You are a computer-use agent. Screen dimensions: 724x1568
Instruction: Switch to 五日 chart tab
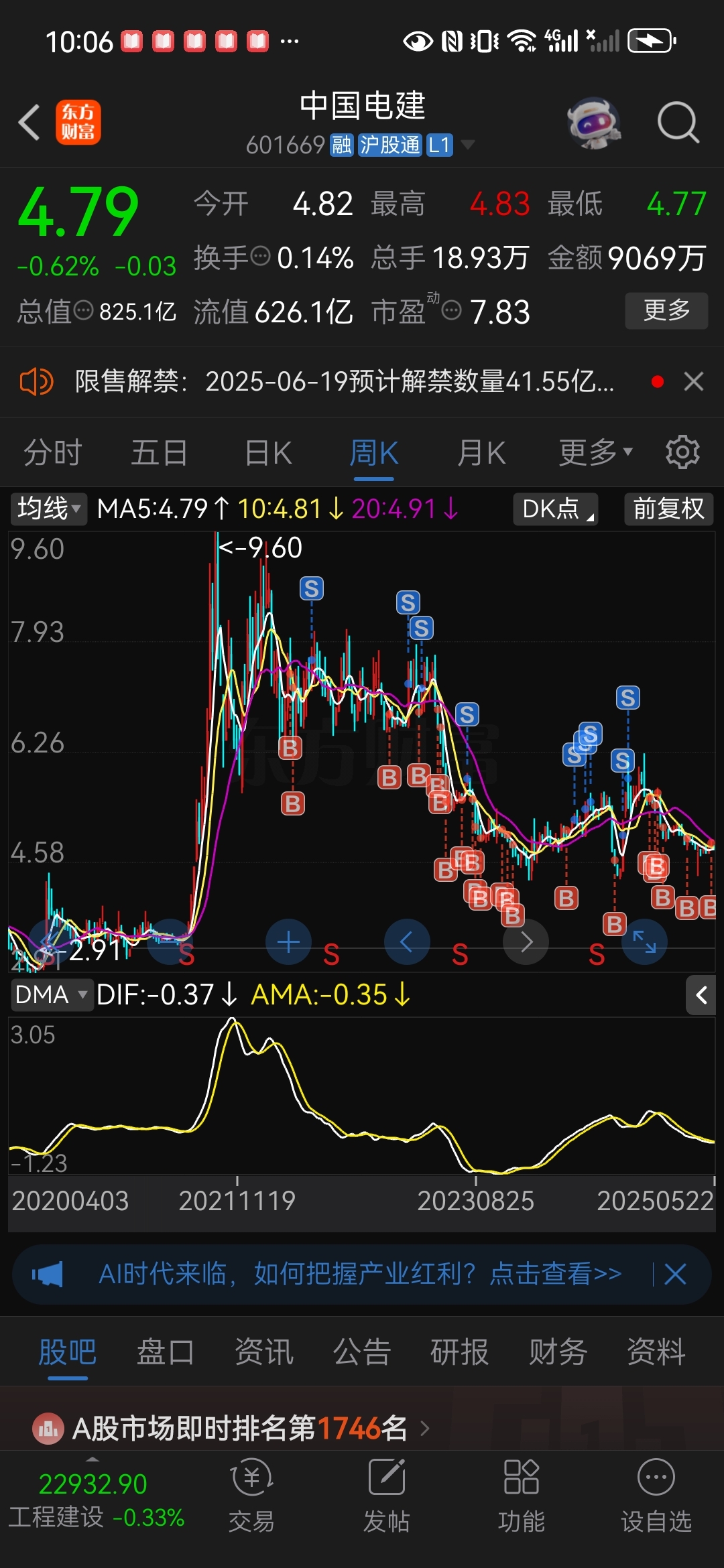[x=159, y=453]
